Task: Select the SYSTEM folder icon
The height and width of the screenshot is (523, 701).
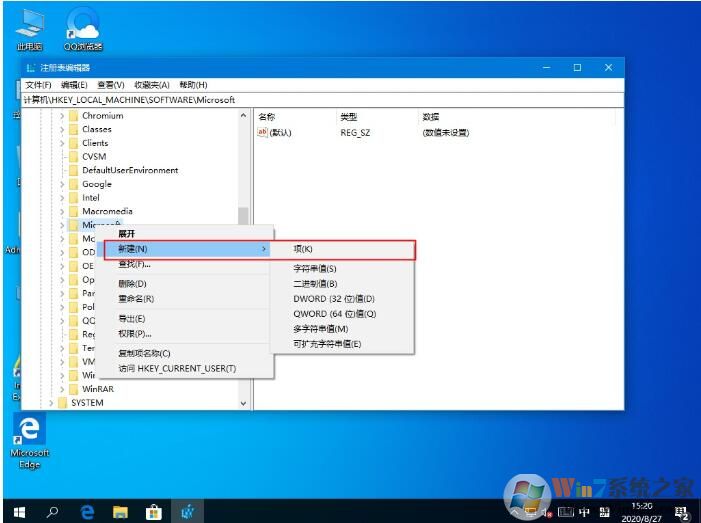Action: 63,403
